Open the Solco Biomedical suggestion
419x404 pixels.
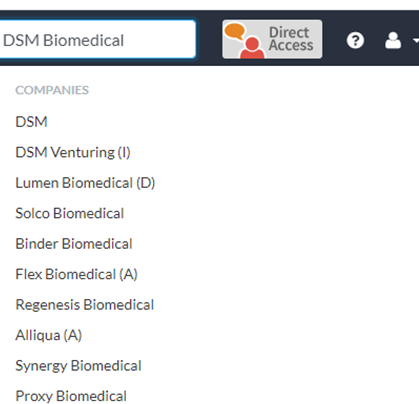tap(70, 213)
